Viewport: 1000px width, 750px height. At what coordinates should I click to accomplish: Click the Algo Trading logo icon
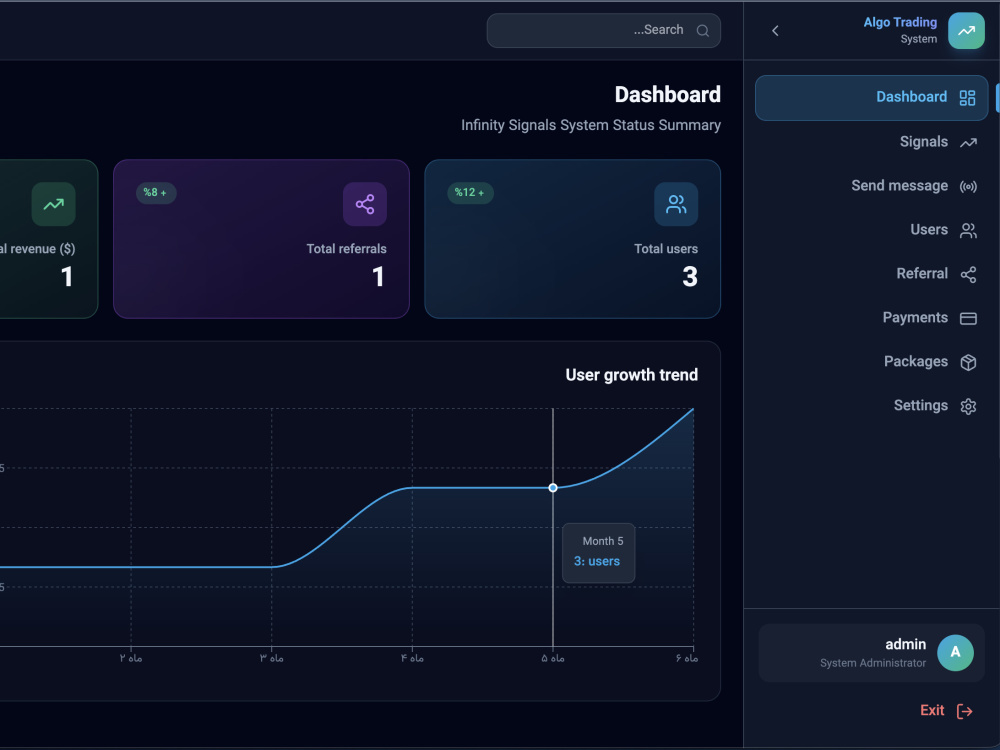tap(966, 31)
